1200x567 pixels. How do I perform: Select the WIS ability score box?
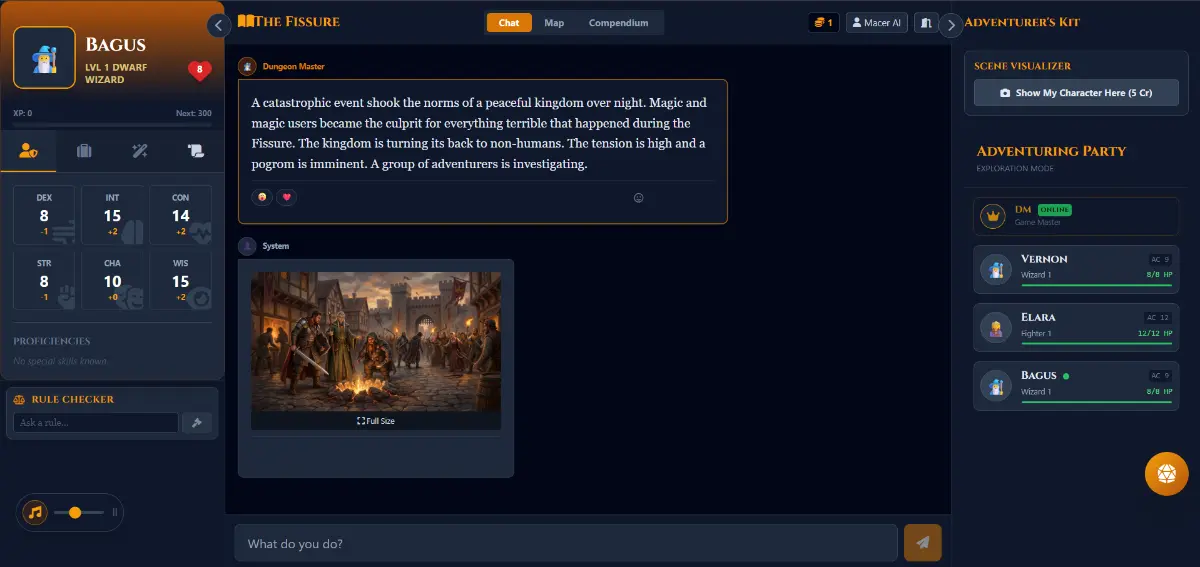(x=180, y=281)
